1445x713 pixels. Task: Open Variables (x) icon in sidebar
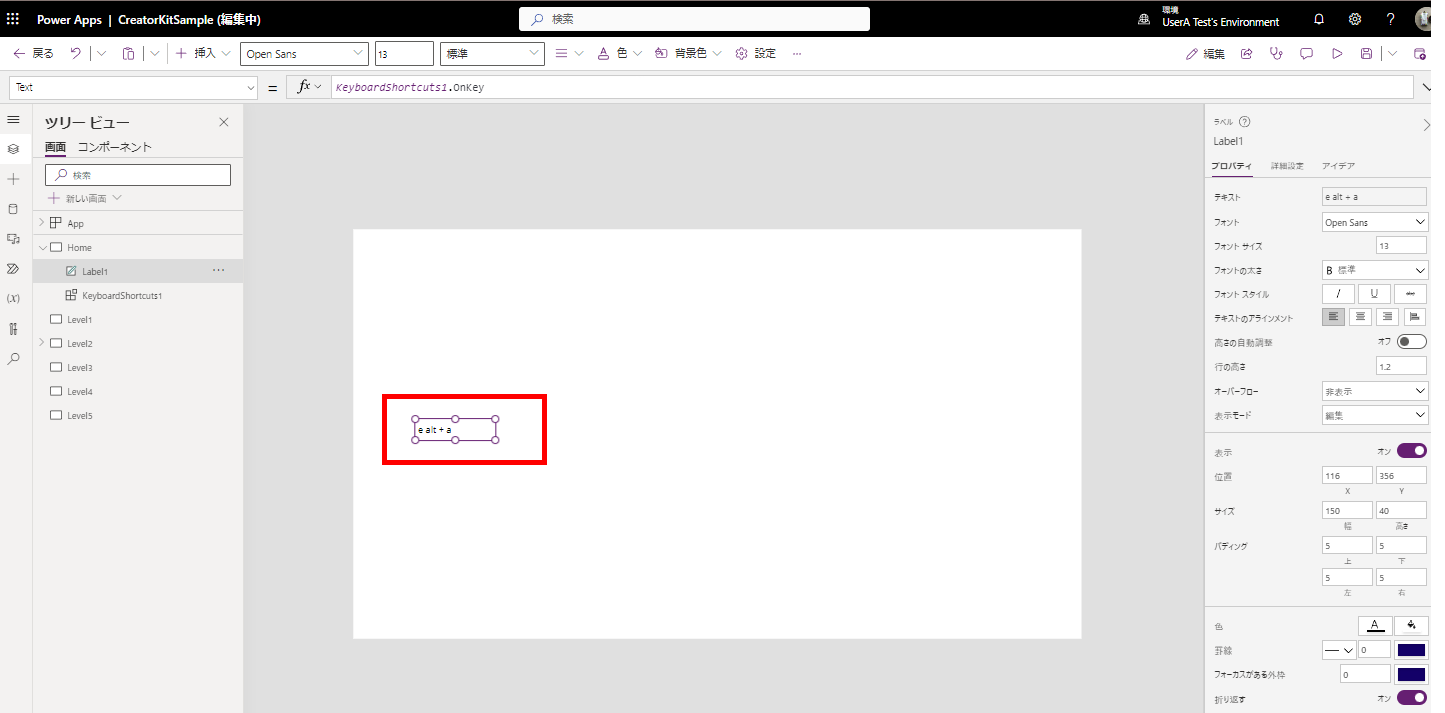click(x=13, y=299)
